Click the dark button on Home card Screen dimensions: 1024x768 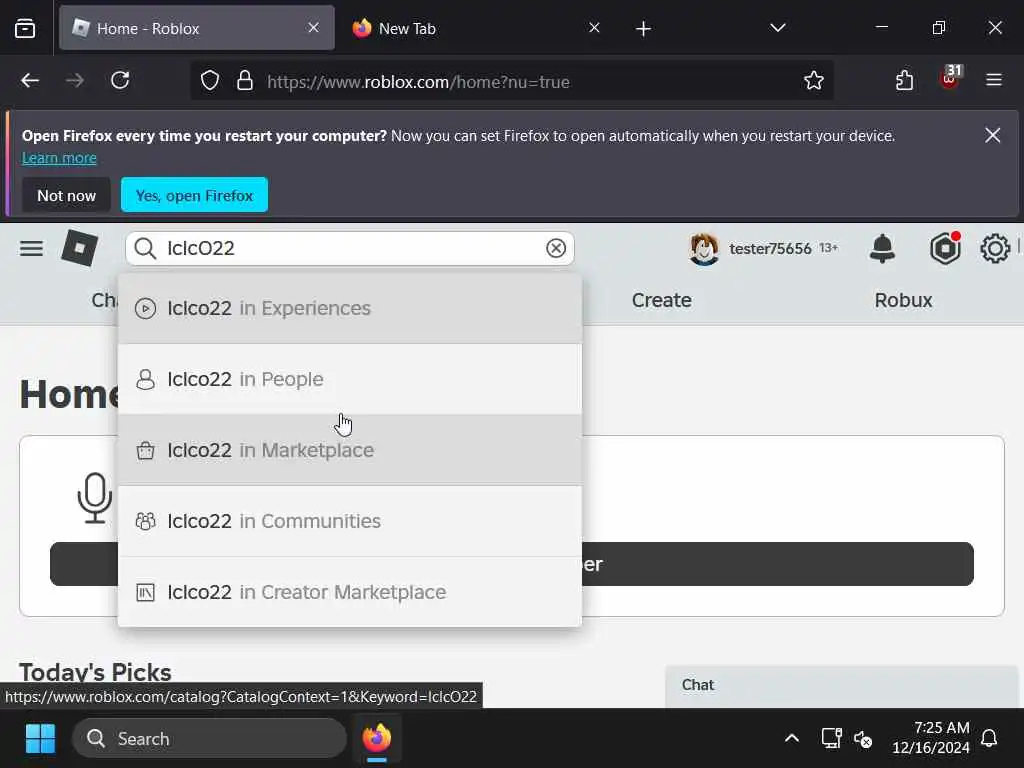pyautogui.click(x=777, y=564)
